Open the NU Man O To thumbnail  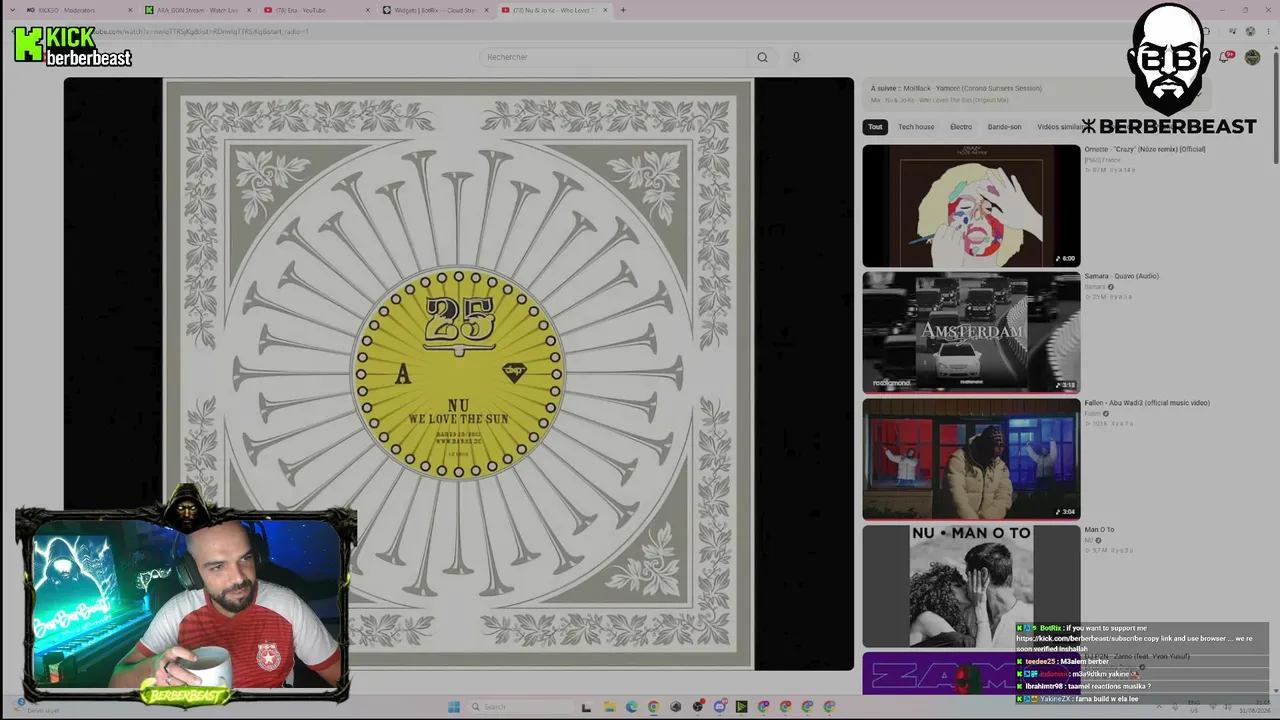coord(971,586)
